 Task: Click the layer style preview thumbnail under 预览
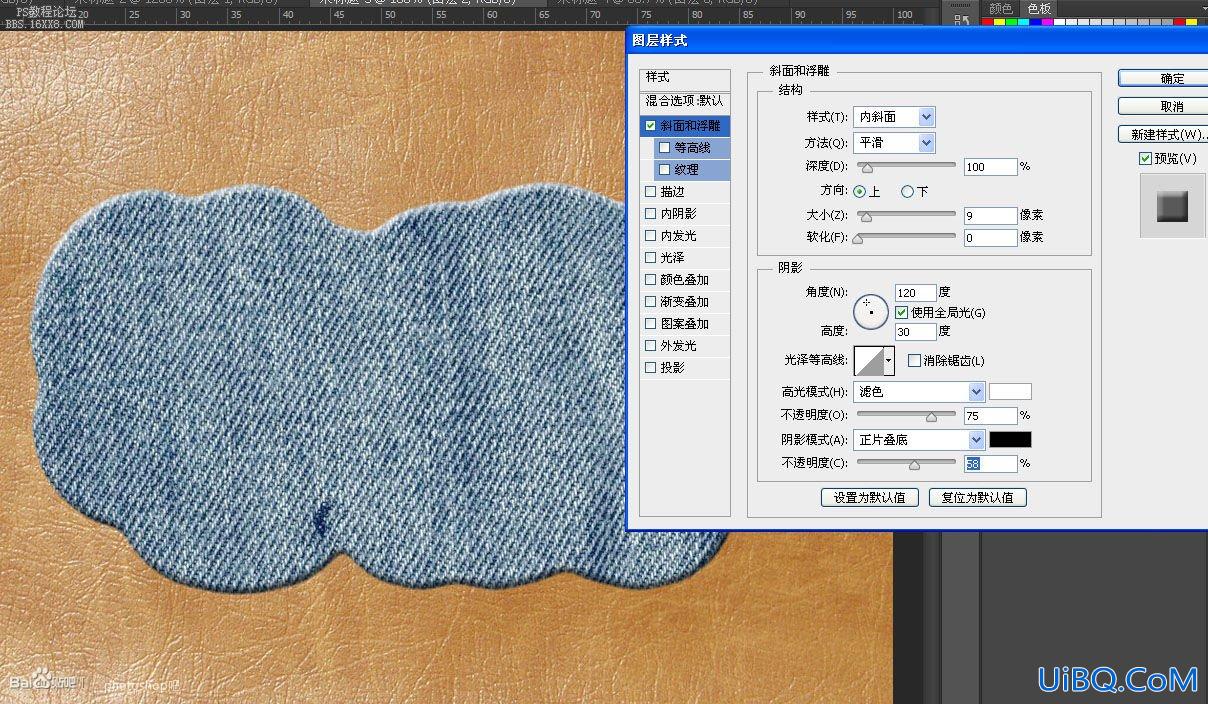1172,208
